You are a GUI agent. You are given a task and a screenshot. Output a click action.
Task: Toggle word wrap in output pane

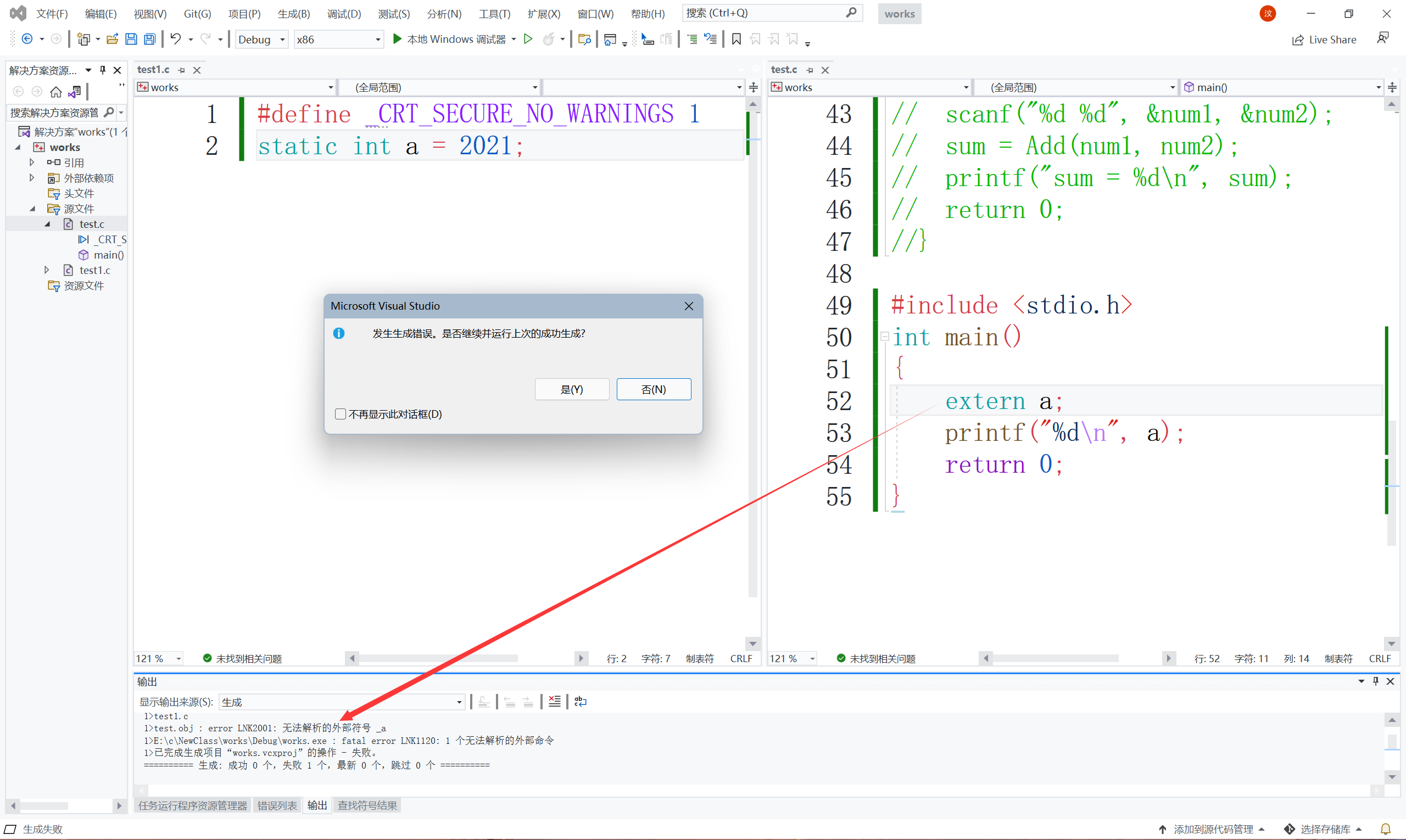(x=581, y=702)
